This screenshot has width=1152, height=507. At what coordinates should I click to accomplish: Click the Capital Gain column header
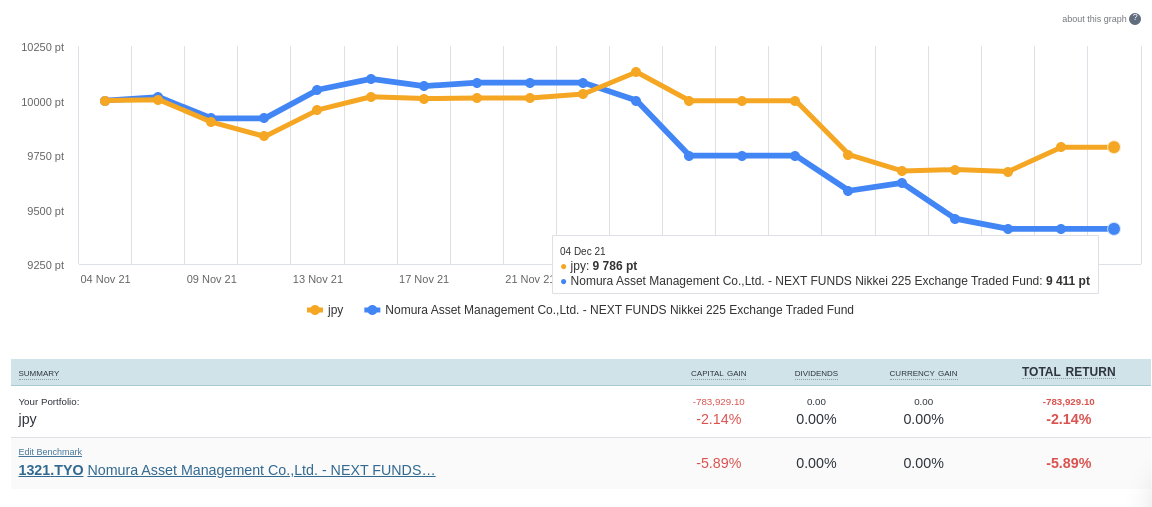(718, 373)
